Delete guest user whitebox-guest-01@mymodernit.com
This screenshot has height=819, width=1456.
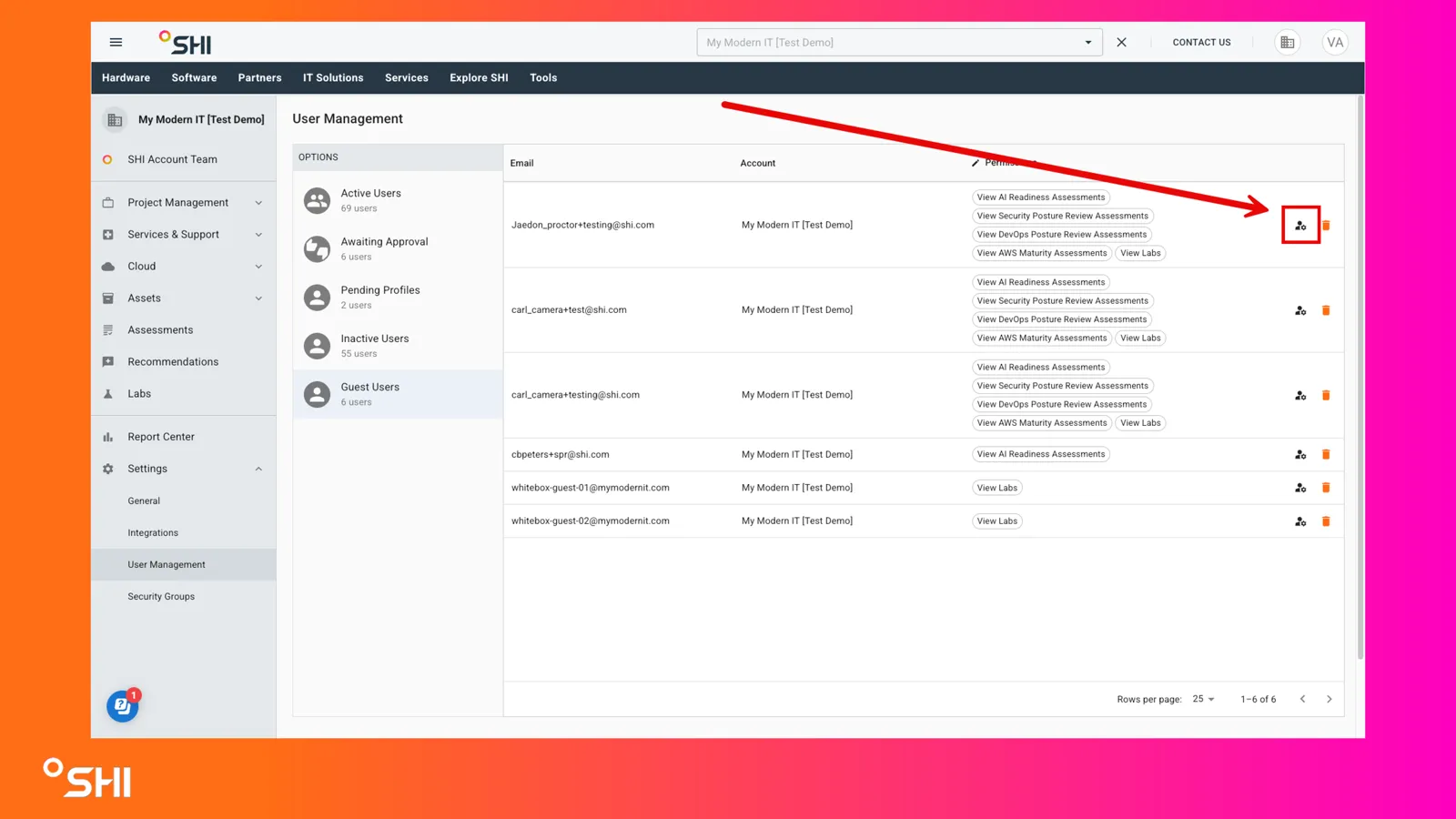tap(1326, 488)
